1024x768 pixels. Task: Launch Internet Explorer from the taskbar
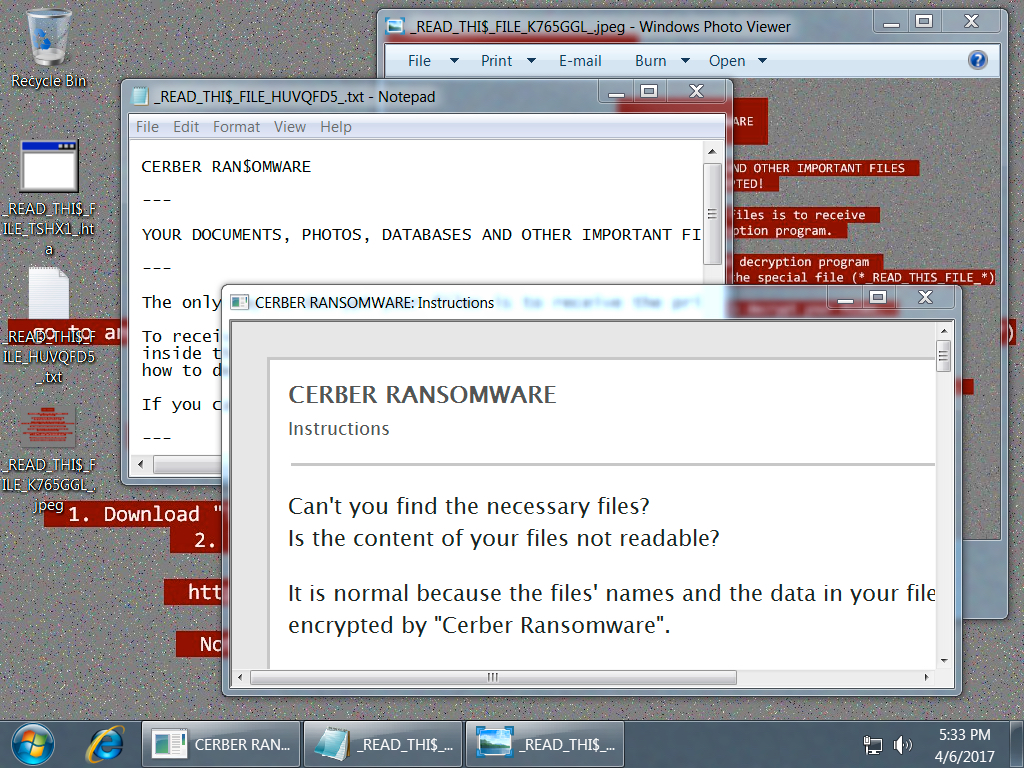[x=105, y=744]
